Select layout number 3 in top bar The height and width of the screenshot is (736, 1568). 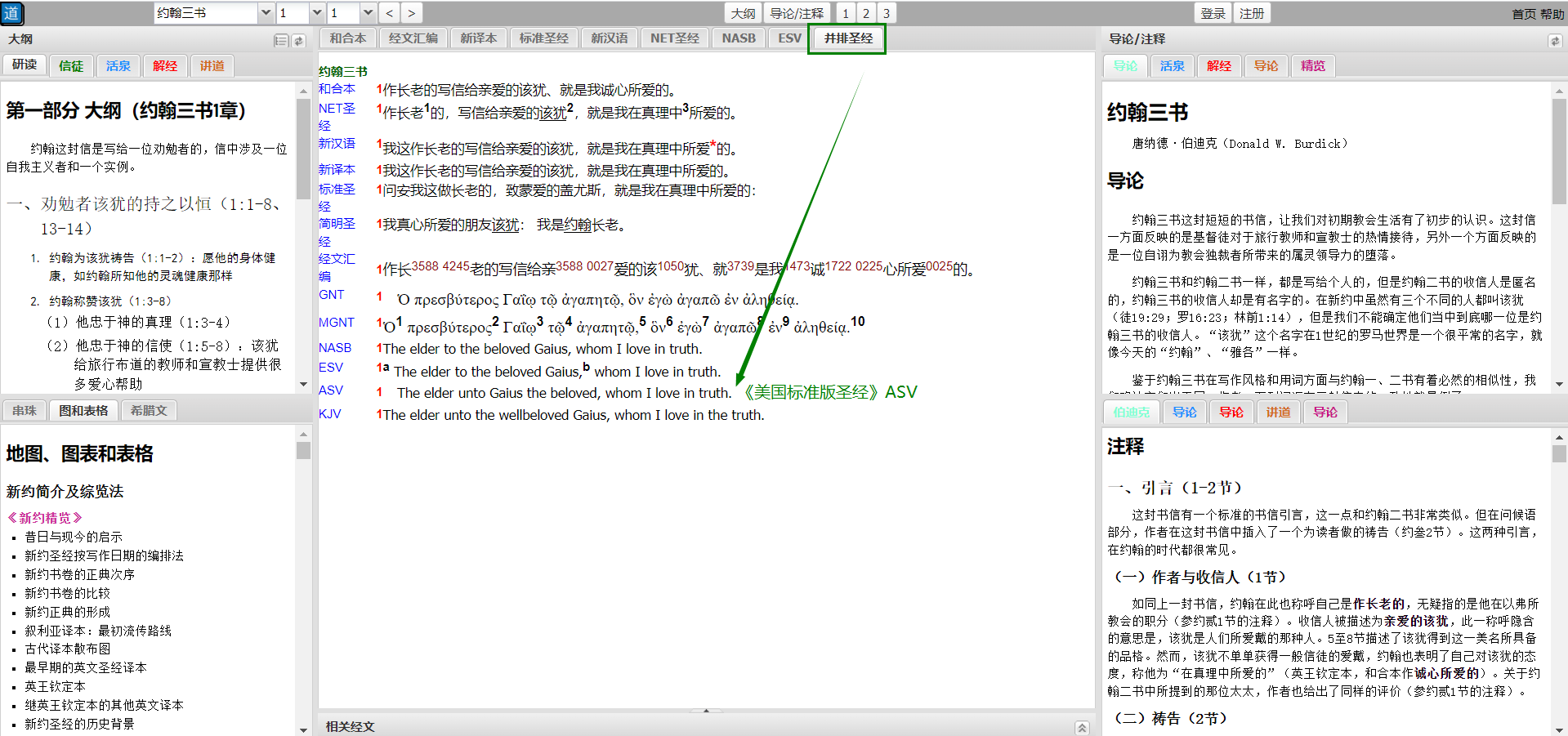(x=886, y=13)
